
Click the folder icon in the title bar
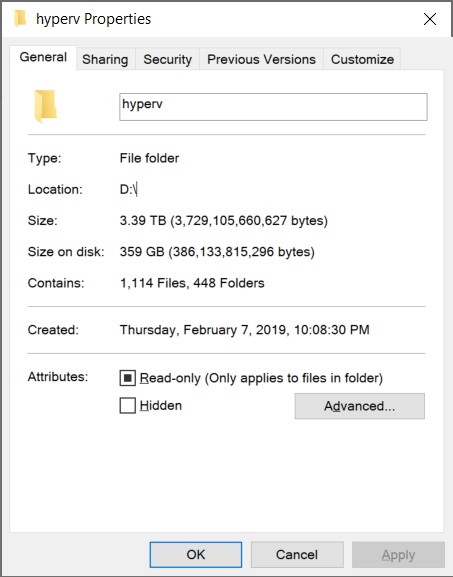(20, 19)
